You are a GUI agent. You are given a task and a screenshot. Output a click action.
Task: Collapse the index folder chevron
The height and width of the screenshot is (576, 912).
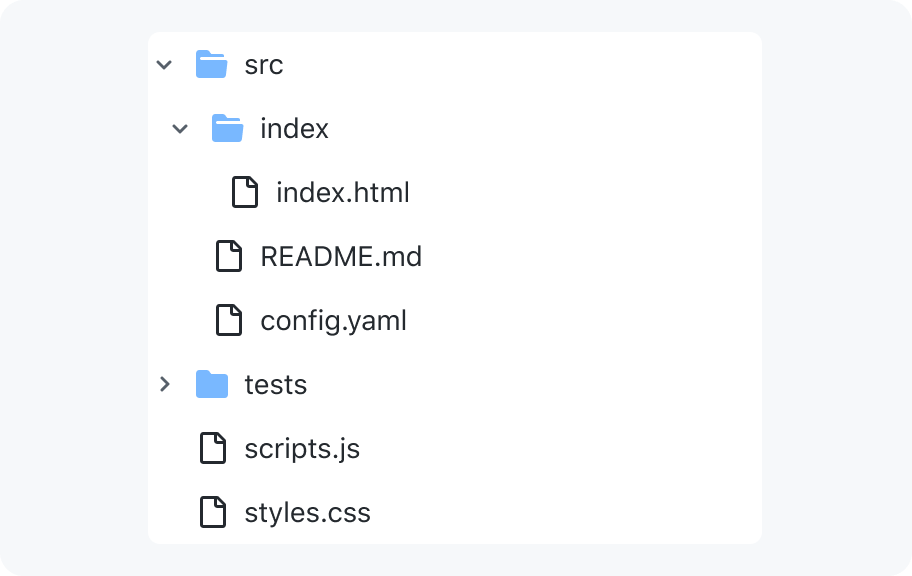[180, 129]
